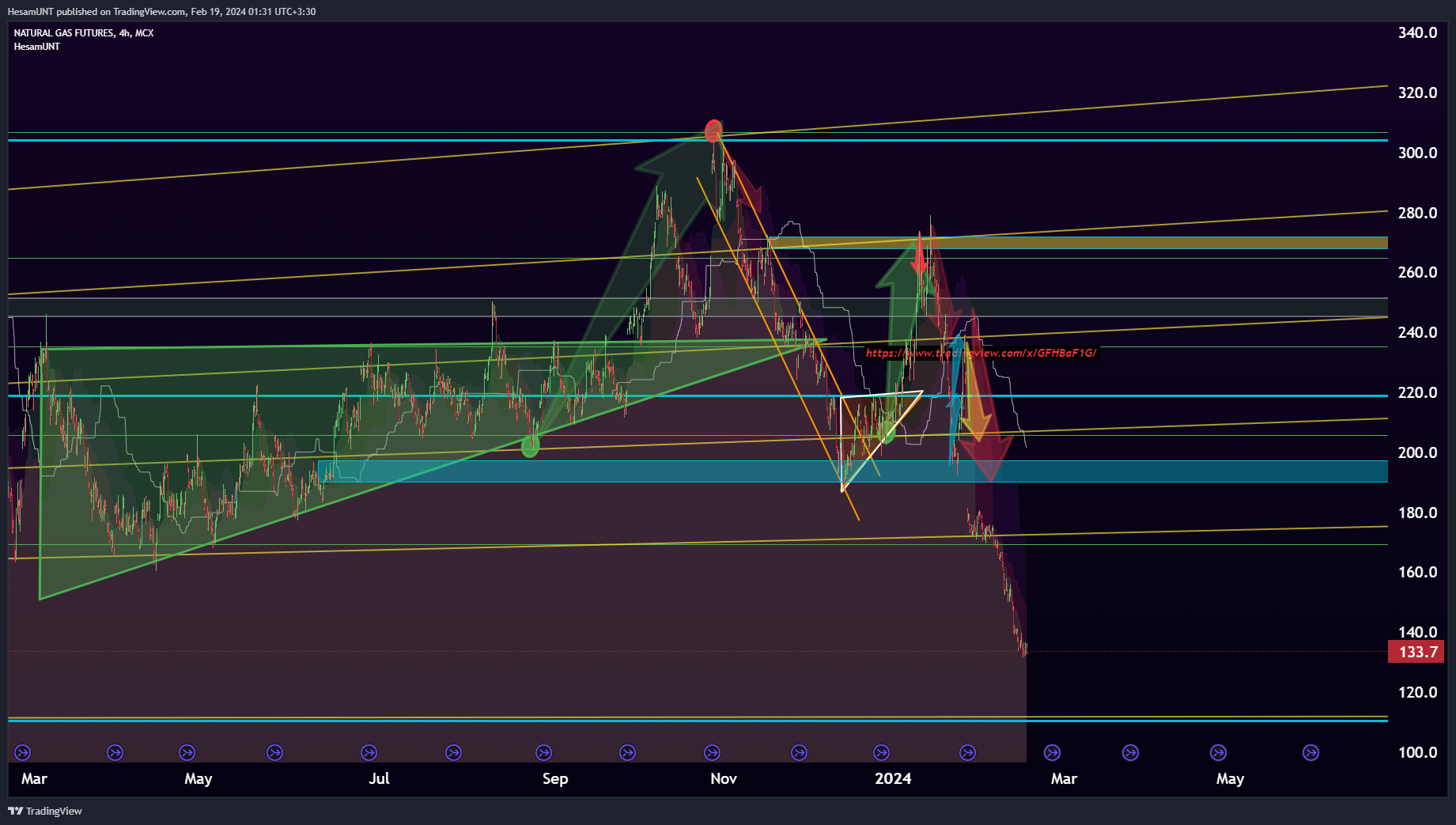Click the event marker icon above Jul label

click(x=369, y=752)
